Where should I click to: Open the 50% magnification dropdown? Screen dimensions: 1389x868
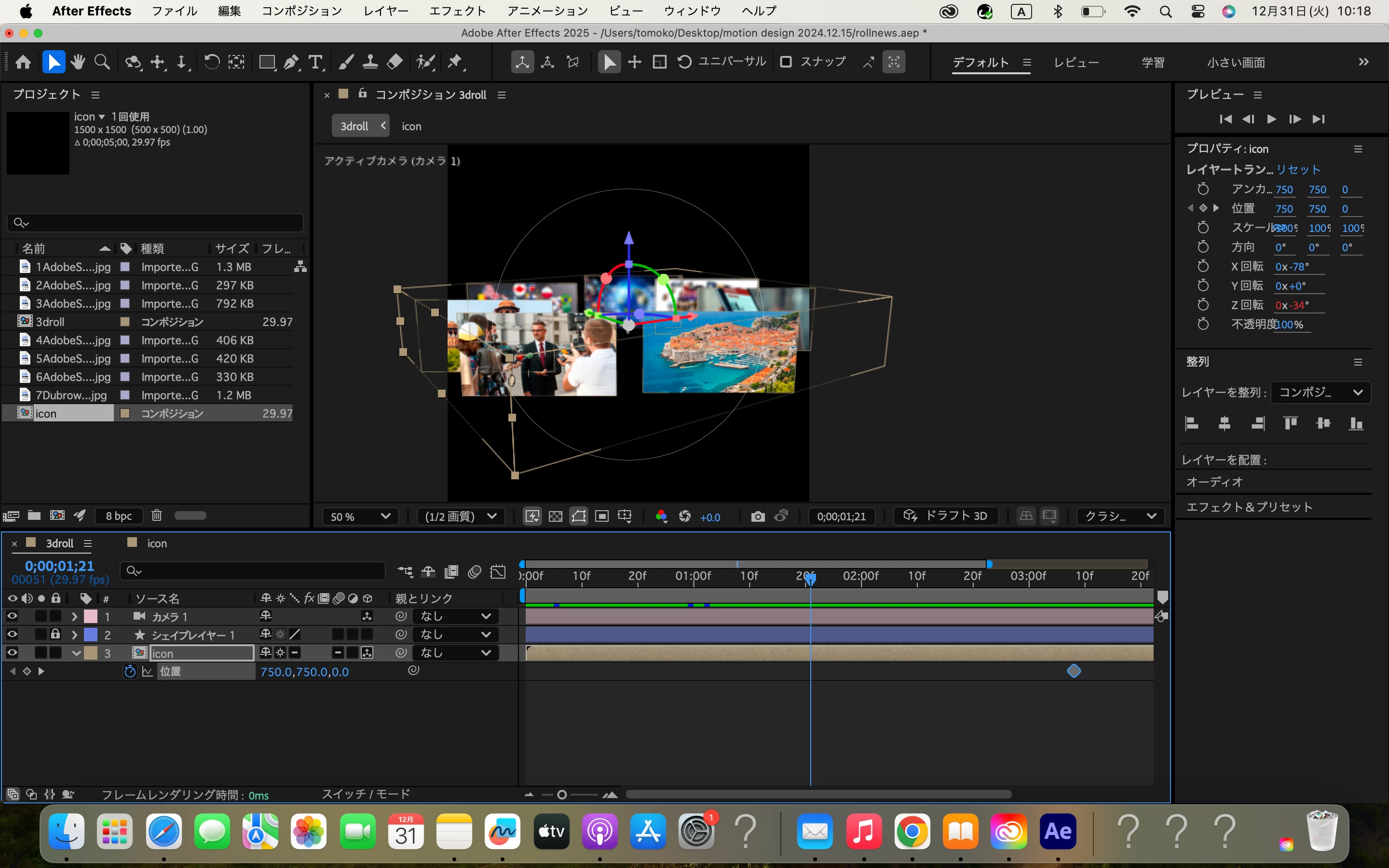pyautogui.click(x=360, y=516)
